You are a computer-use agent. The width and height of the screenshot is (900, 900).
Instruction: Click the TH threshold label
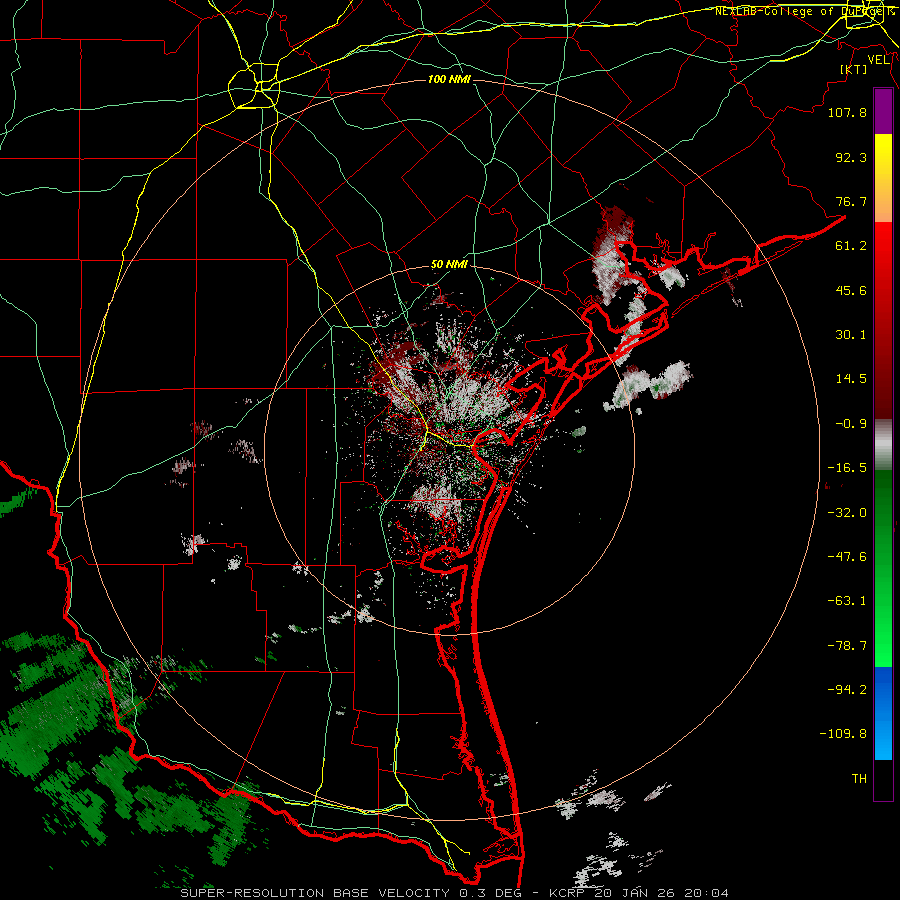click(x=859, y=779)
